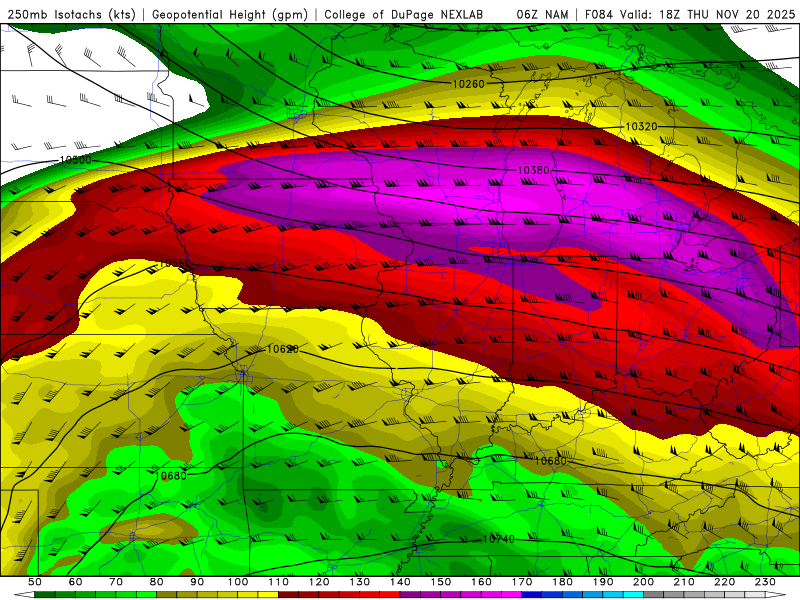Click the 210 knot legend value

(684, 582)
